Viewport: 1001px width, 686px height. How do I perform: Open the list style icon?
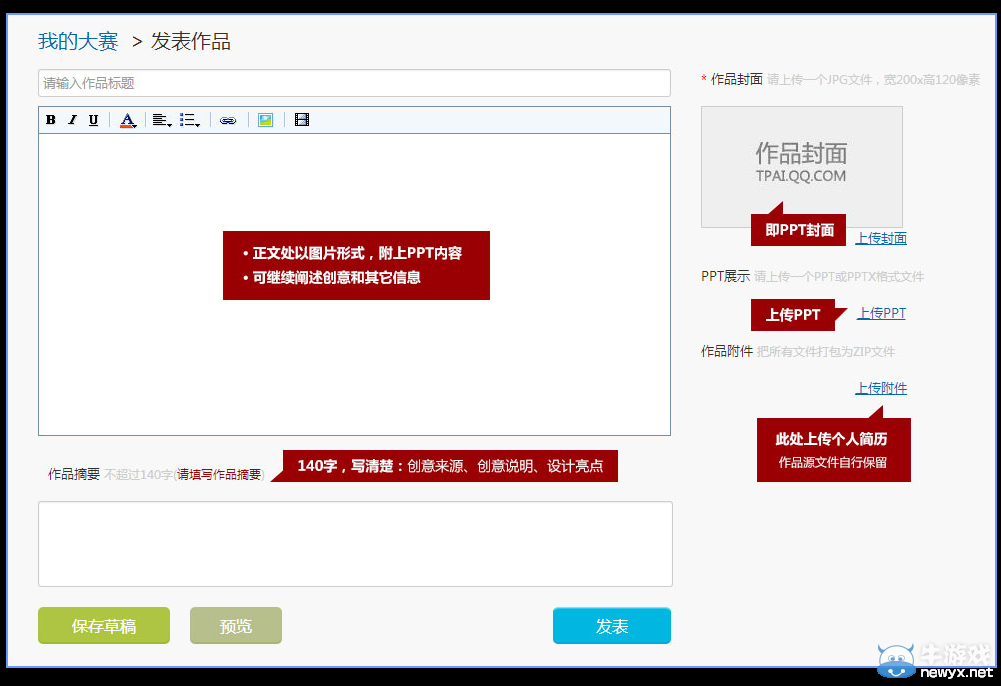186,120
